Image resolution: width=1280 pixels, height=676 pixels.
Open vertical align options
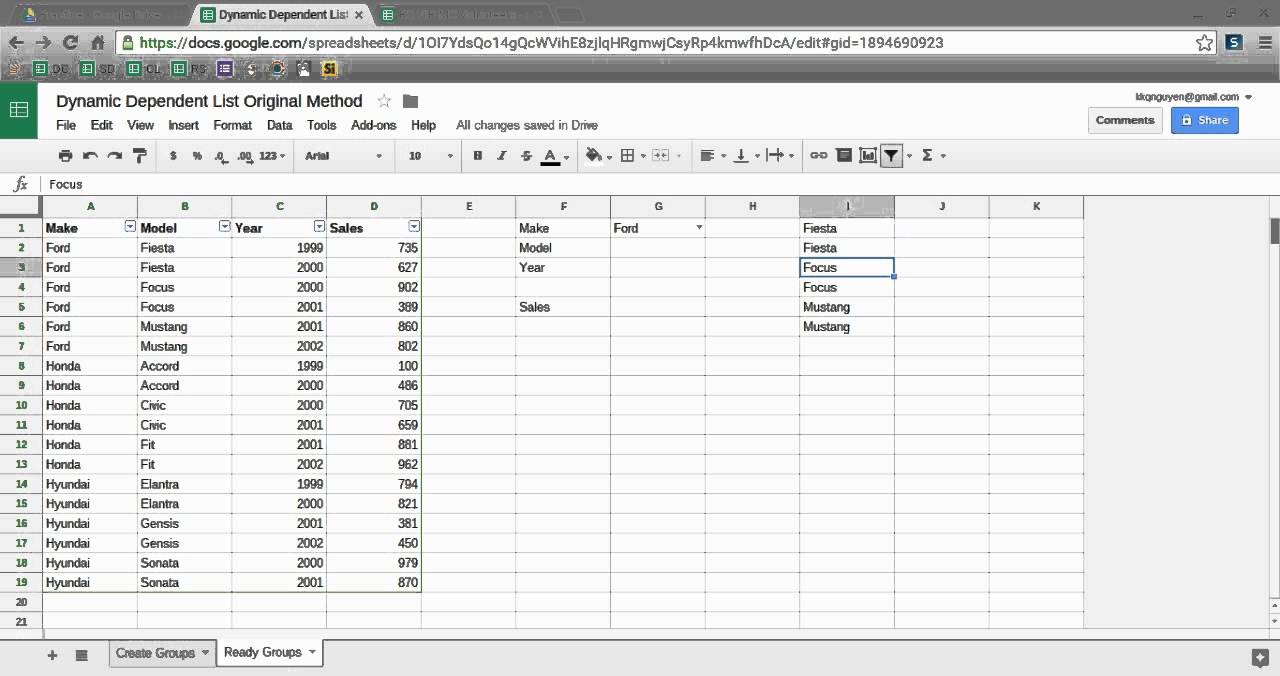745,155
